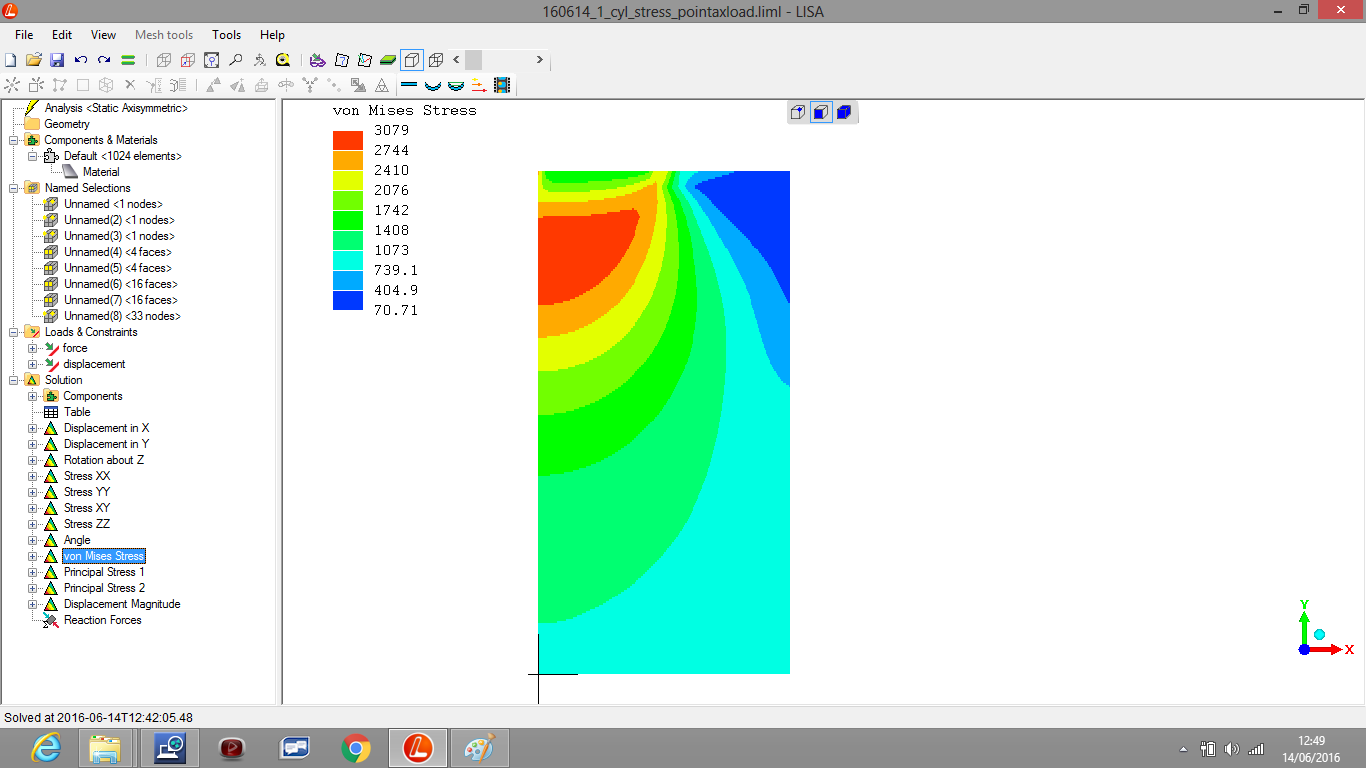Click the magnifying glass zoom icon
This screenshot has height=768, width=1366.
236,60
